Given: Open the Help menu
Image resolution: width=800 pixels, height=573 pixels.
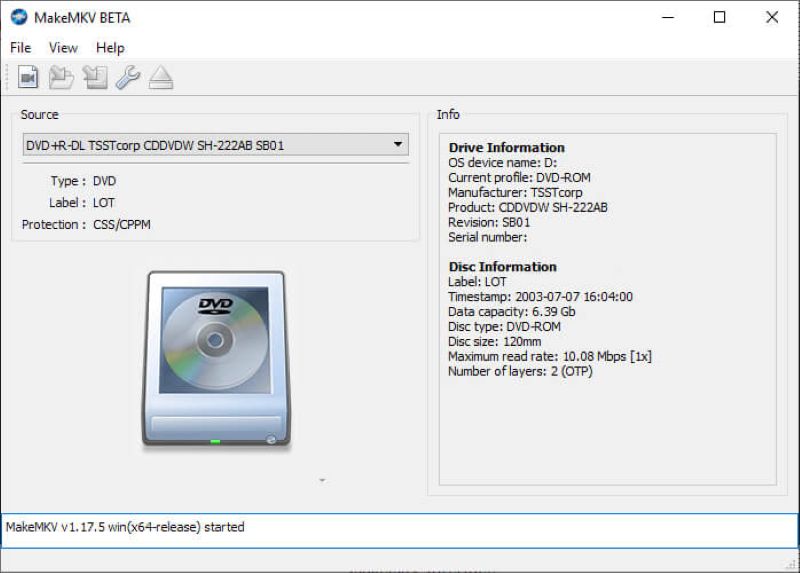Looking at the screenshot, I should [110, 47].
